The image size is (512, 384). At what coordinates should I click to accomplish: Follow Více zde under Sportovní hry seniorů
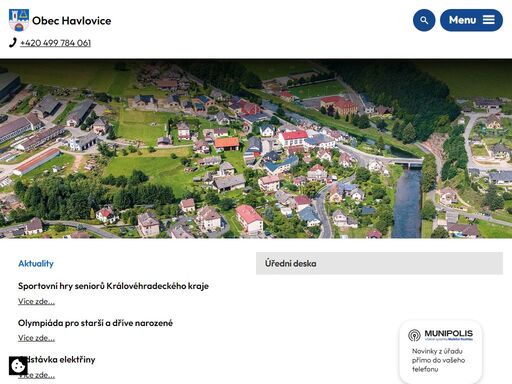point(36,301)
